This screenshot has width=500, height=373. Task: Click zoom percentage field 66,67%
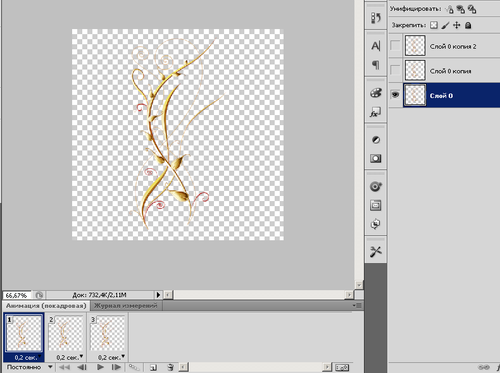[16, 295]
